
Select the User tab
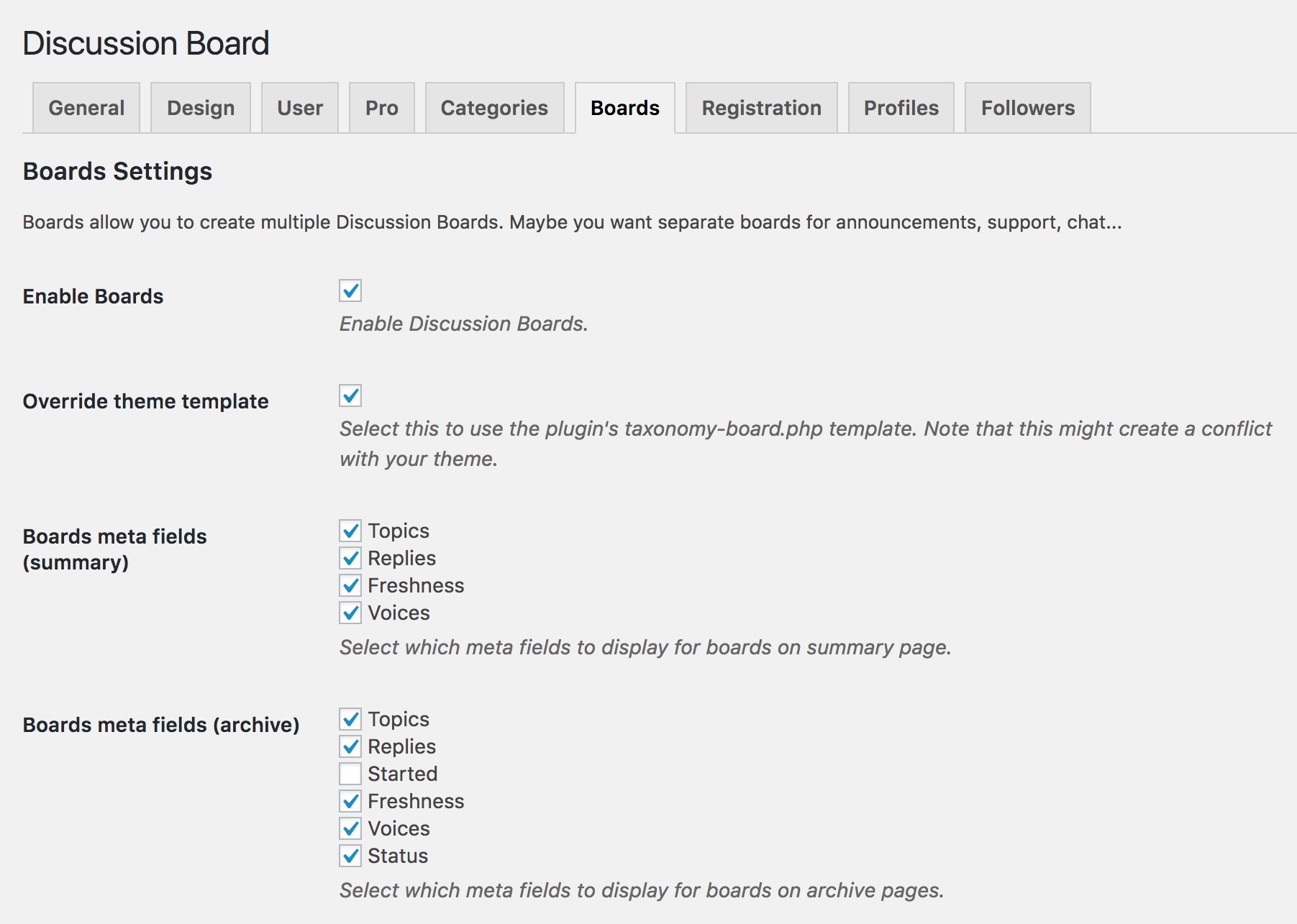click(299, 107)
